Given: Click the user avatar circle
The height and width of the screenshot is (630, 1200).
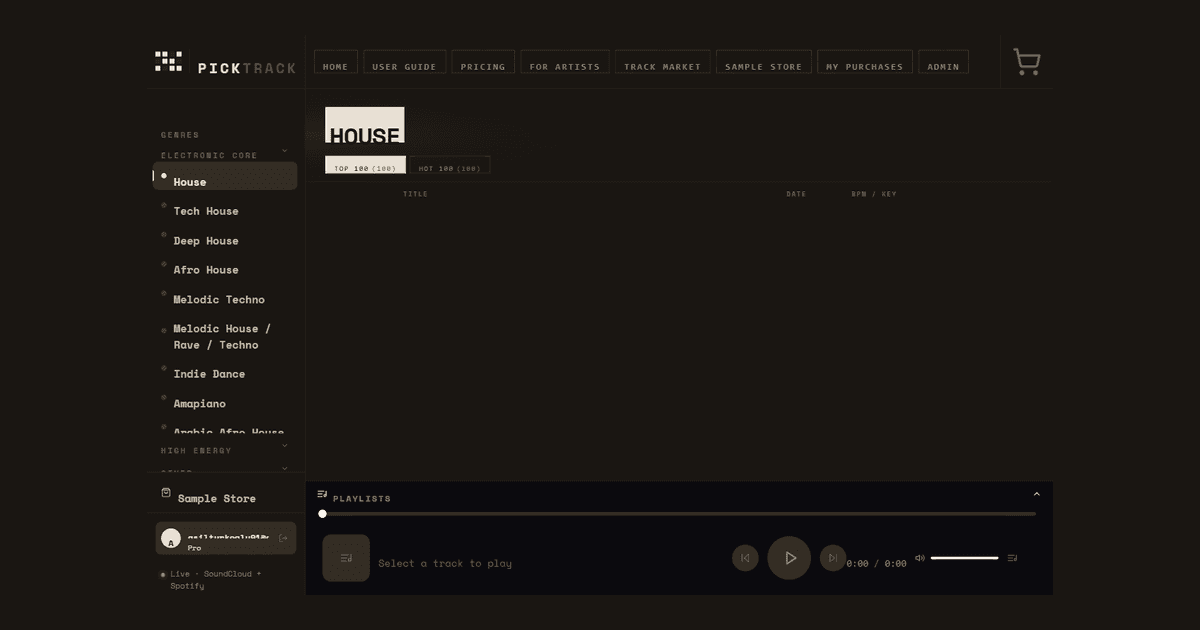Looking at the screenshot, I should click(x=171, y=538).
